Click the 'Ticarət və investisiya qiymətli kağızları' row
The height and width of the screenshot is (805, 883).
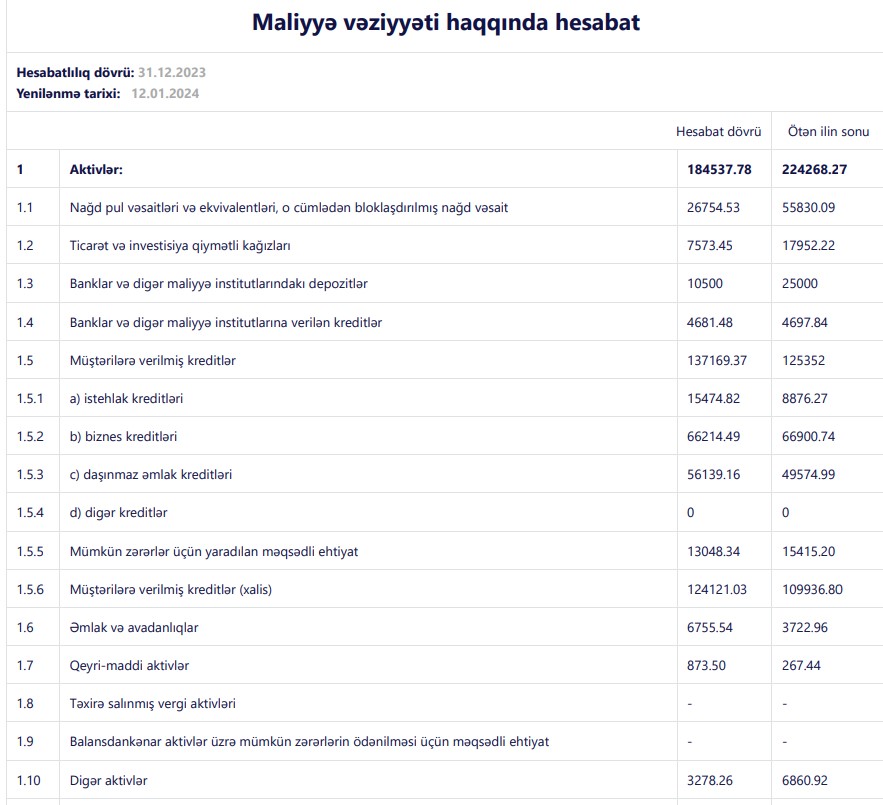tap(180, 245)
